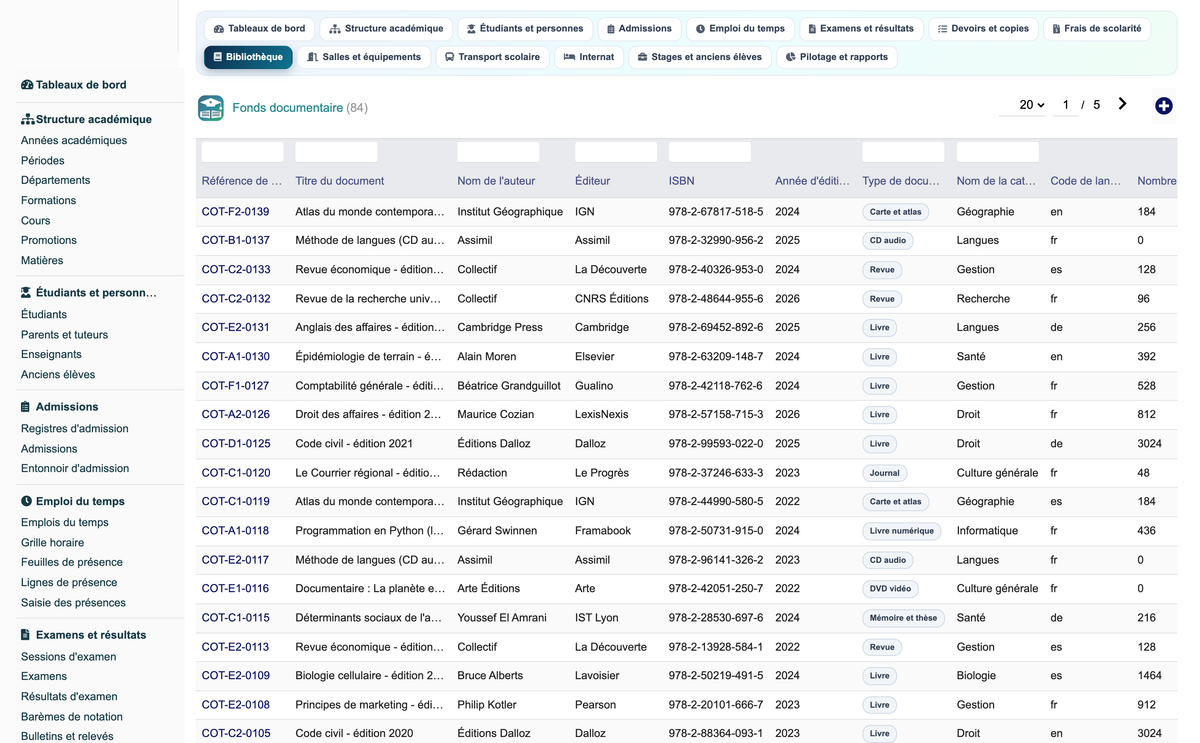Click the page number field
The height and width of the screenshot is (743, 1200).
(x=1066, y=105)
